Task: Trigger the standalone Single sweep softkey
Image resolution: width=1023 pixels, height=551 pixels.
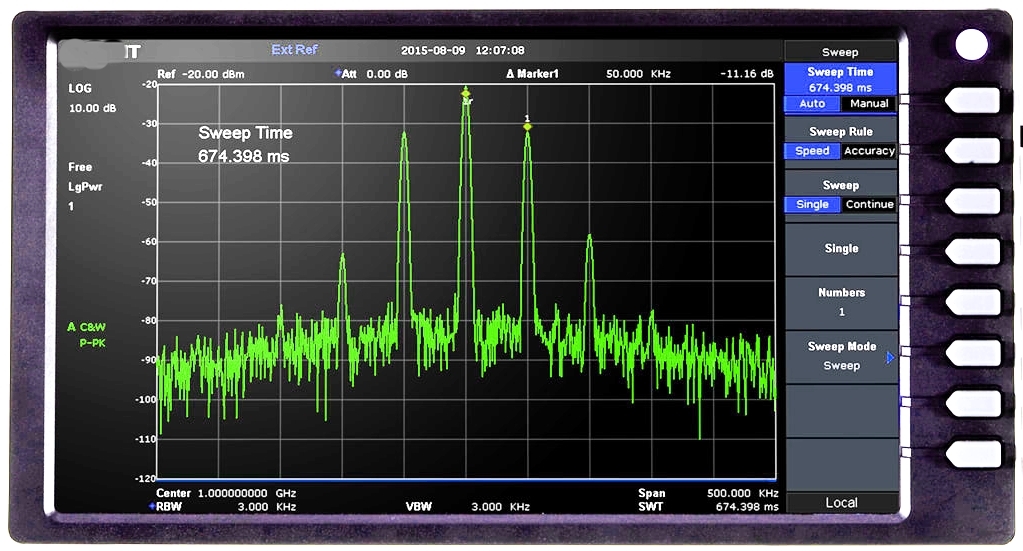Action: coord(842,248)
